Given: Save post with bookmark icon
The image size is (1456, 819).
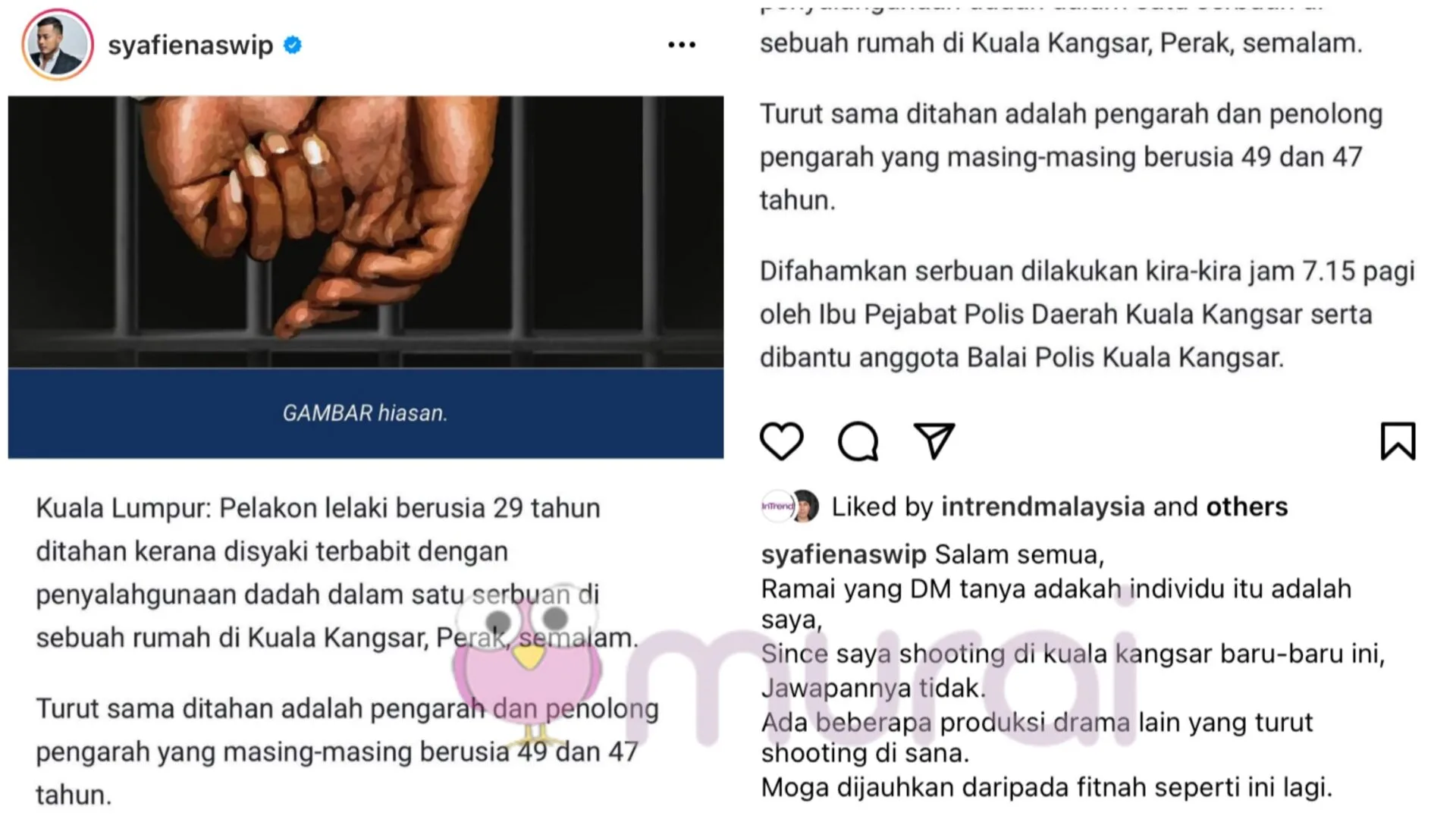Looking at the screenshot, I should pyautogui.click(x=1398, y=441).
